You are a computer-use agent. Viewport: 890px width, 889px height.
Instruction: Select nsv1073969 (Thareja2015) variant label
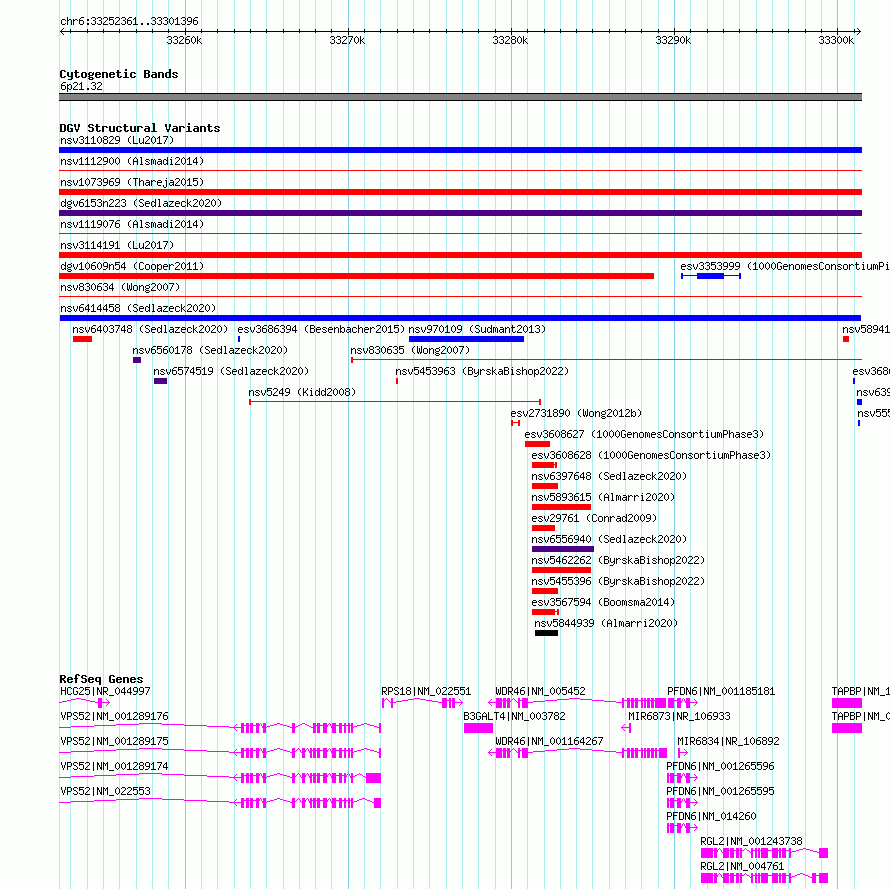[x=132, y=182]
